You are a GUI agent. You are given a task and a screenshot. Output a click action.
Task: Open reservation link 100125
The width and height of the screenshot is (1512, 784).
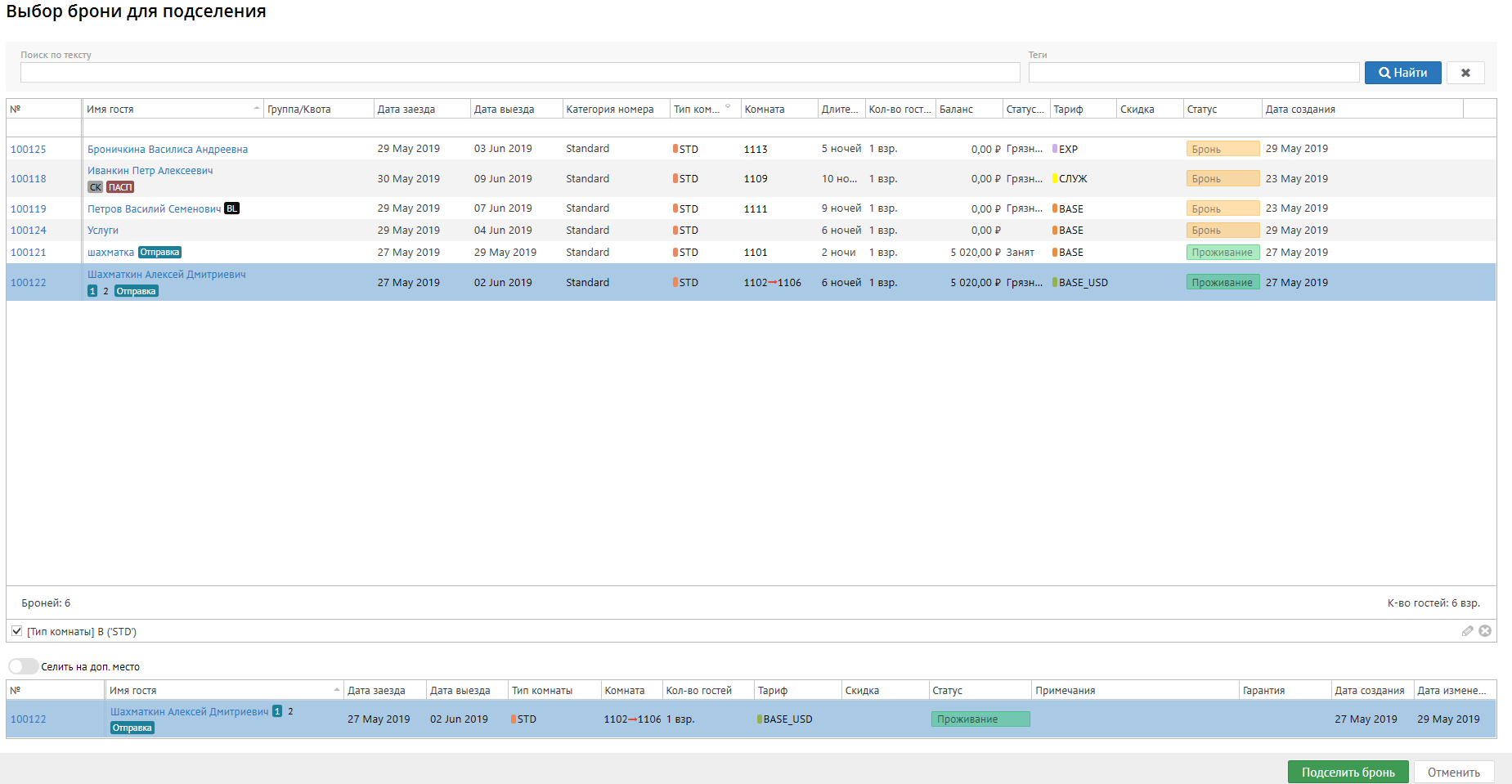pyautogui.click(x=29, y=150)
